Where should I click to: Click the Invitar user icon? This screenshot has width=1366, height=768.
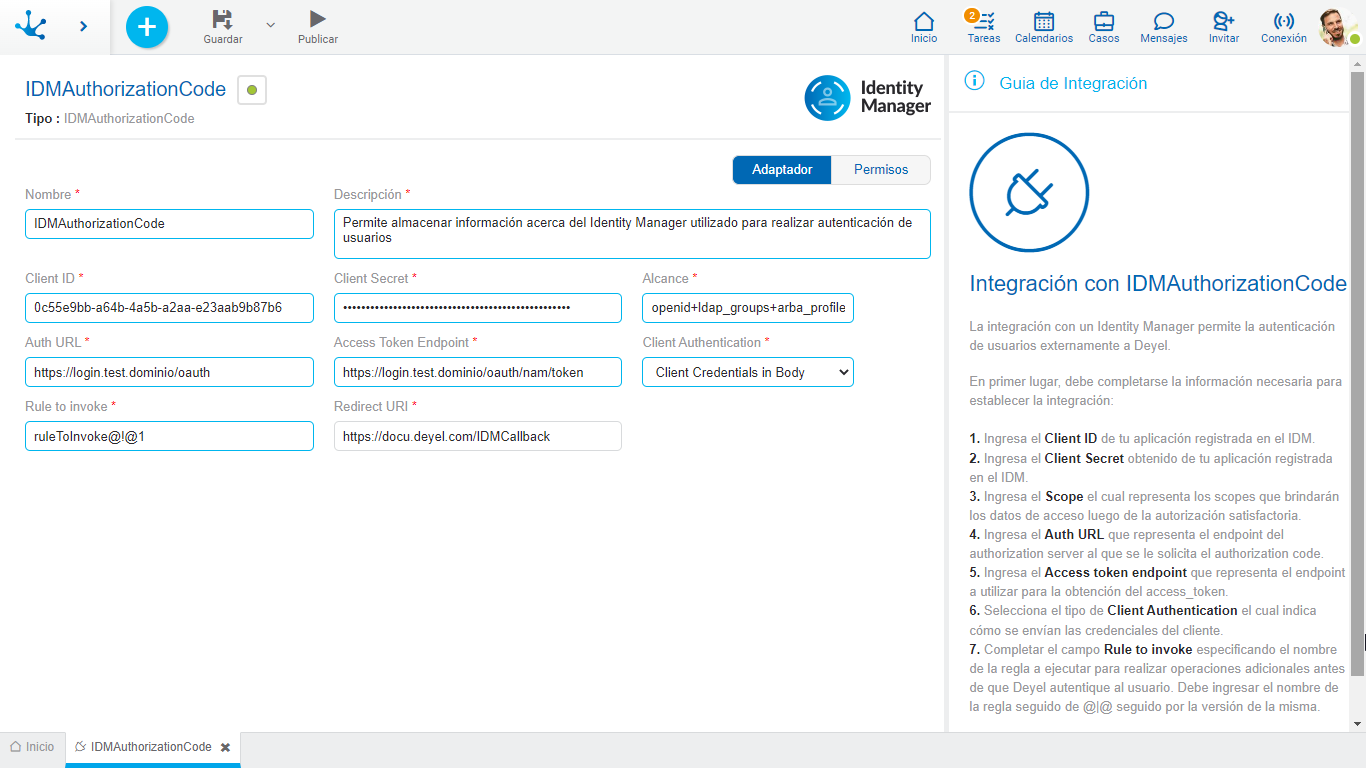tap(1224, 21)
